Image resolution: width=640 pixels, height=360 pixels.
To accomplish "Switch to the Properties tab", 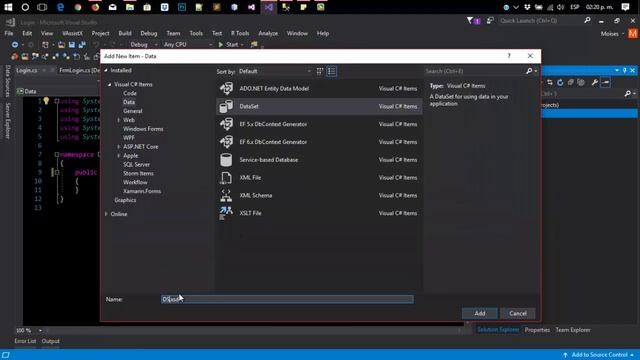I will tap(537, 330).
